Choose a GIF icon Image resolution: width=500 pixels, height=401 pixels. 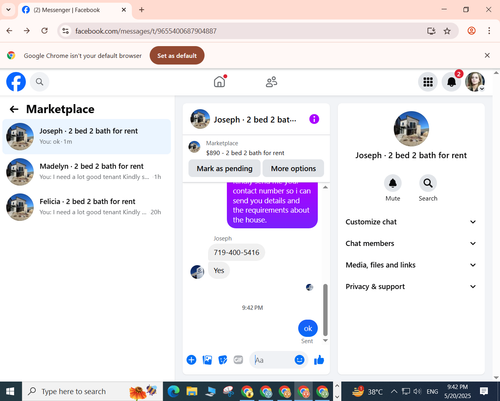238,360
